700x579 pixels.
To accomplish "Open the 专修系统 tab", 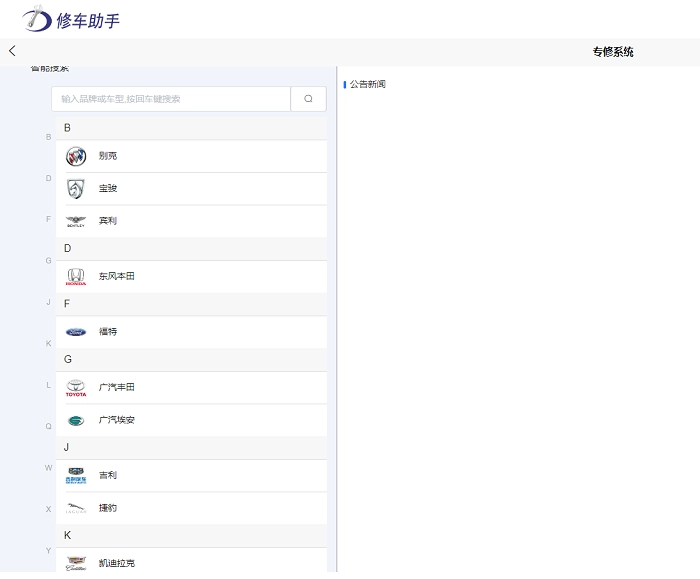I will (x=612, y=52).
